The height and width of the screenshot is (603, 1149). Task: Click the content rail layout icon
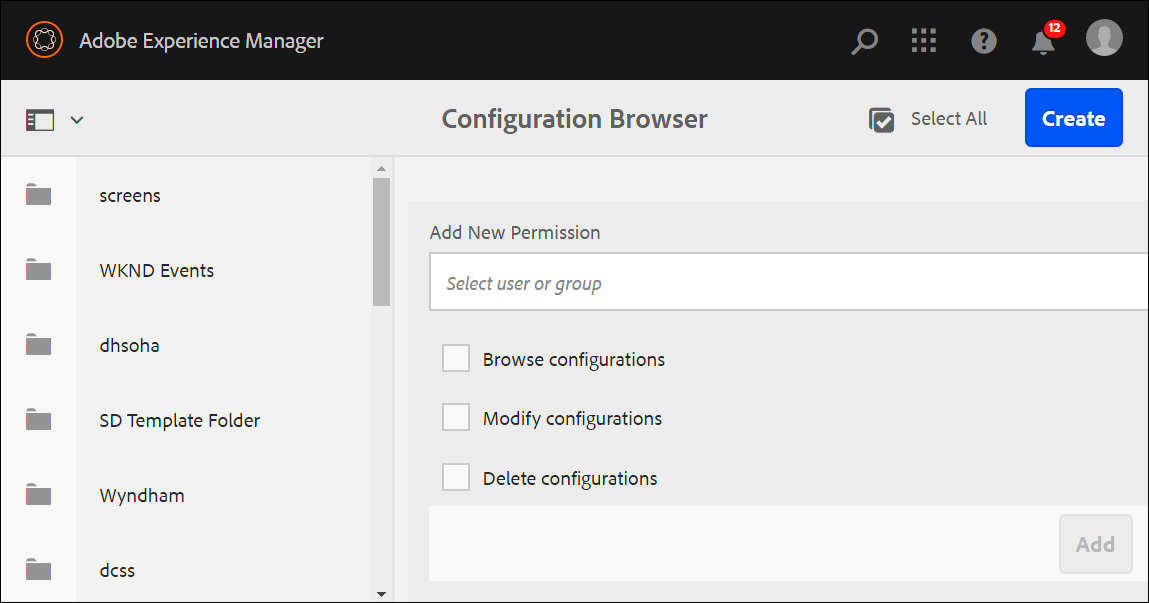(40, 118)
